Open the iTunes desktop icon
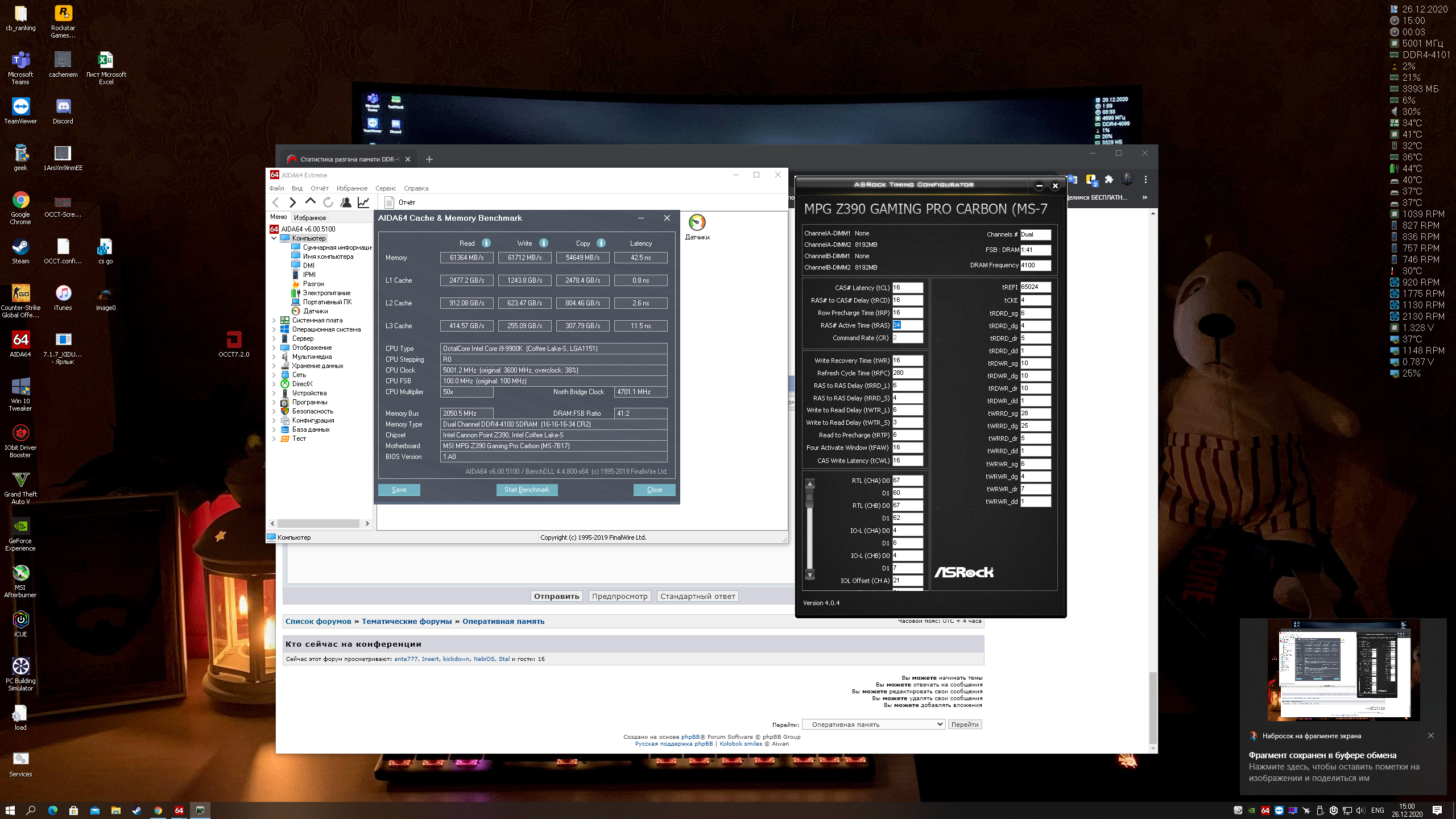Image resolution: width=1456 pixels, height=819 pixels. coord(63,298)
